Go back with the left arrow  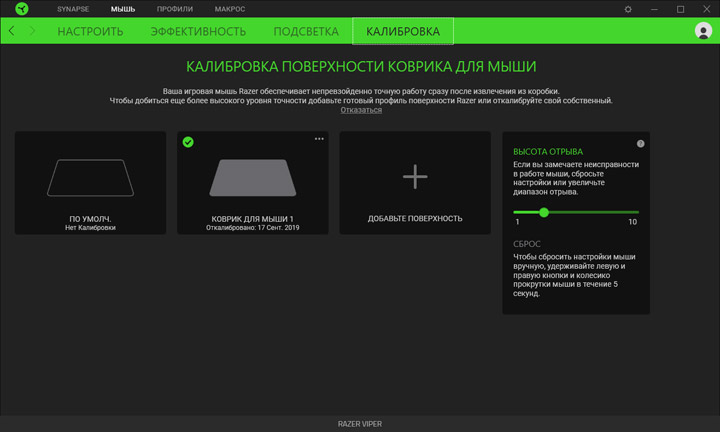click(x=11, y=31)
